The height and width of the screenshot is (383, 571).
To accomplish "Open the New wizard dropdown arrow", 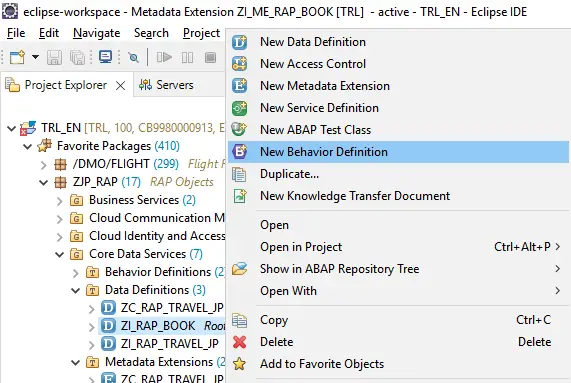I will 35,57.
